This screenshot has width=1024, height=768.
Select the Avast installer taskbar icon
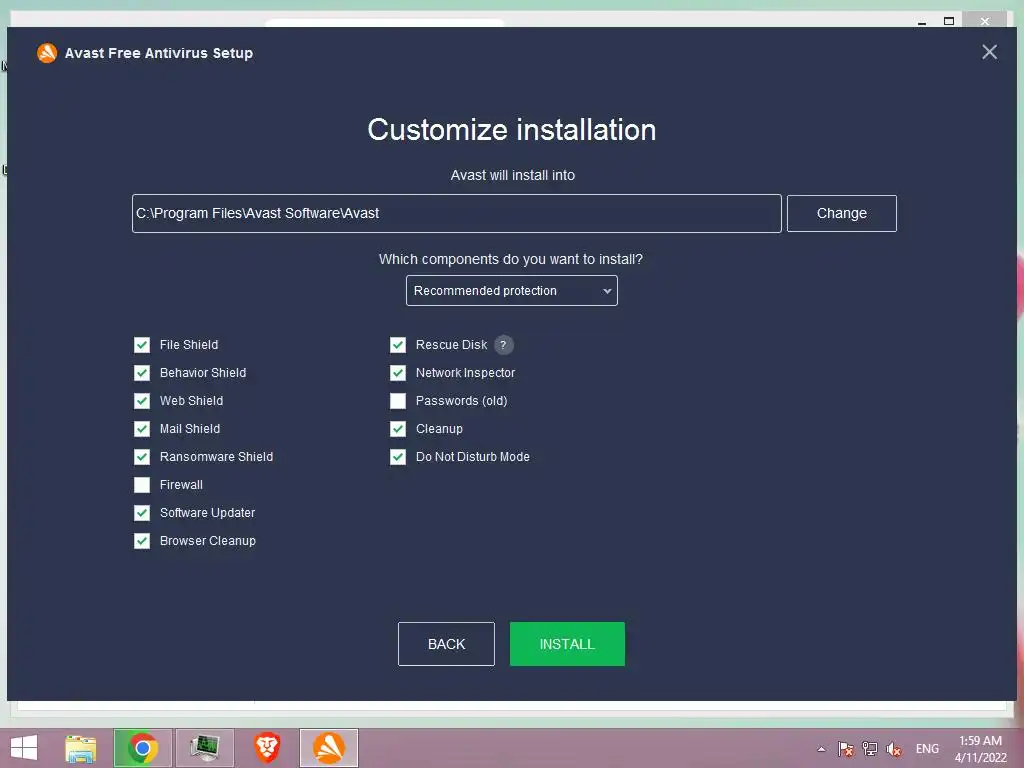[x=328, y=748]
